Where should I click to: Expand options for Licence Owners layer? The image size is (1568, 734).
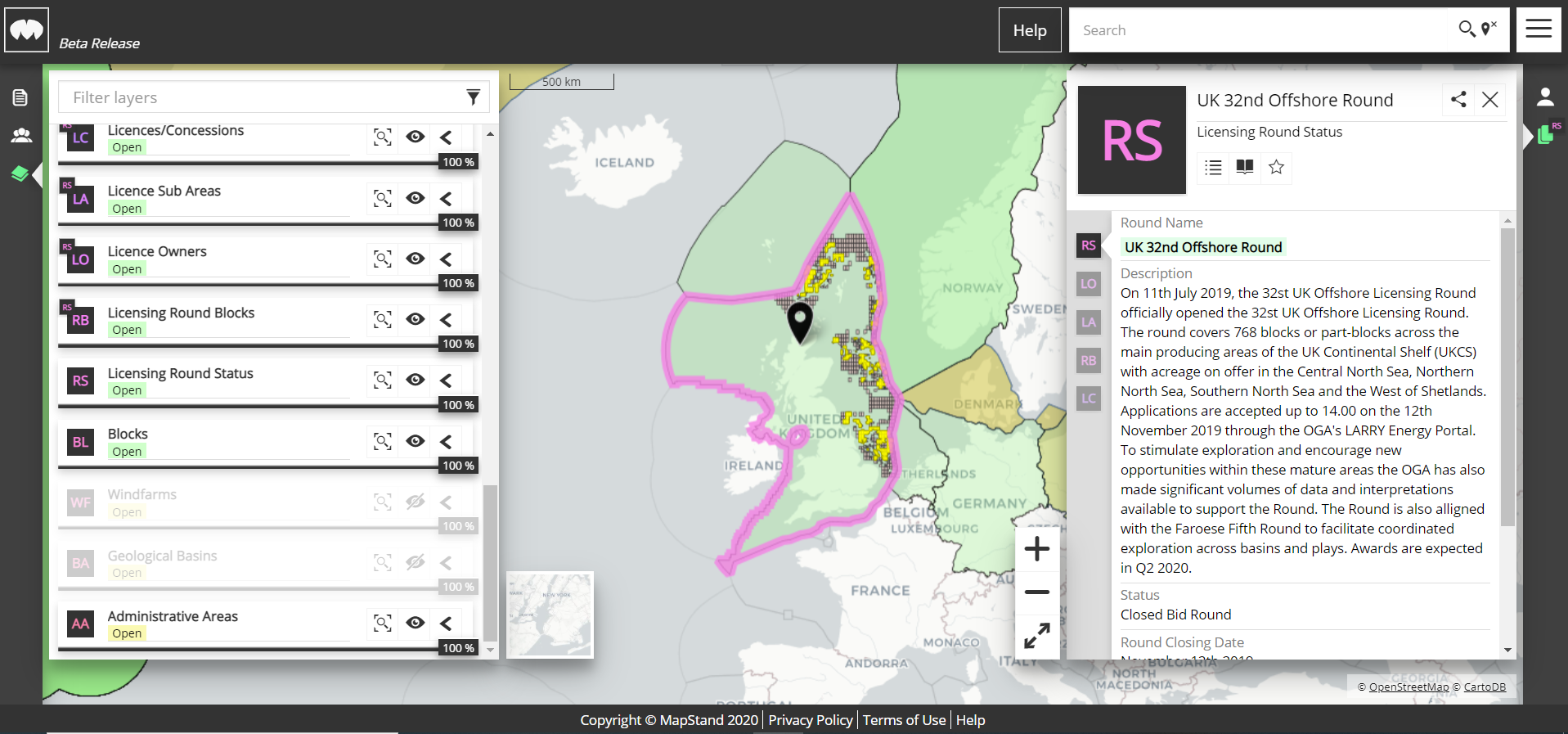click(x=446, y=259)
